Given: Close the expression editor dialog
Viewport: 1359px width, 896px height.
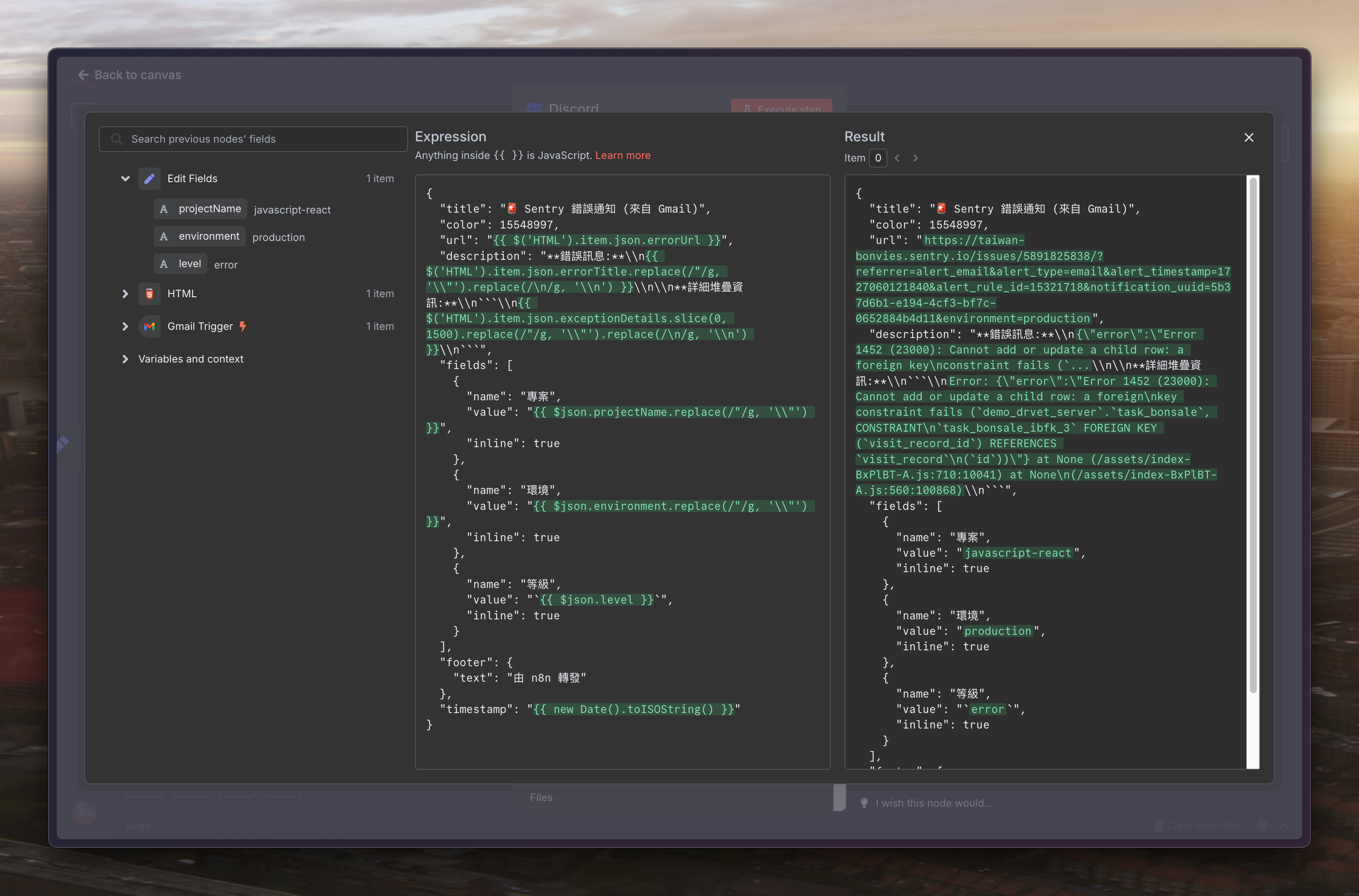Looking at the screenshot, I should point(1249,138).
